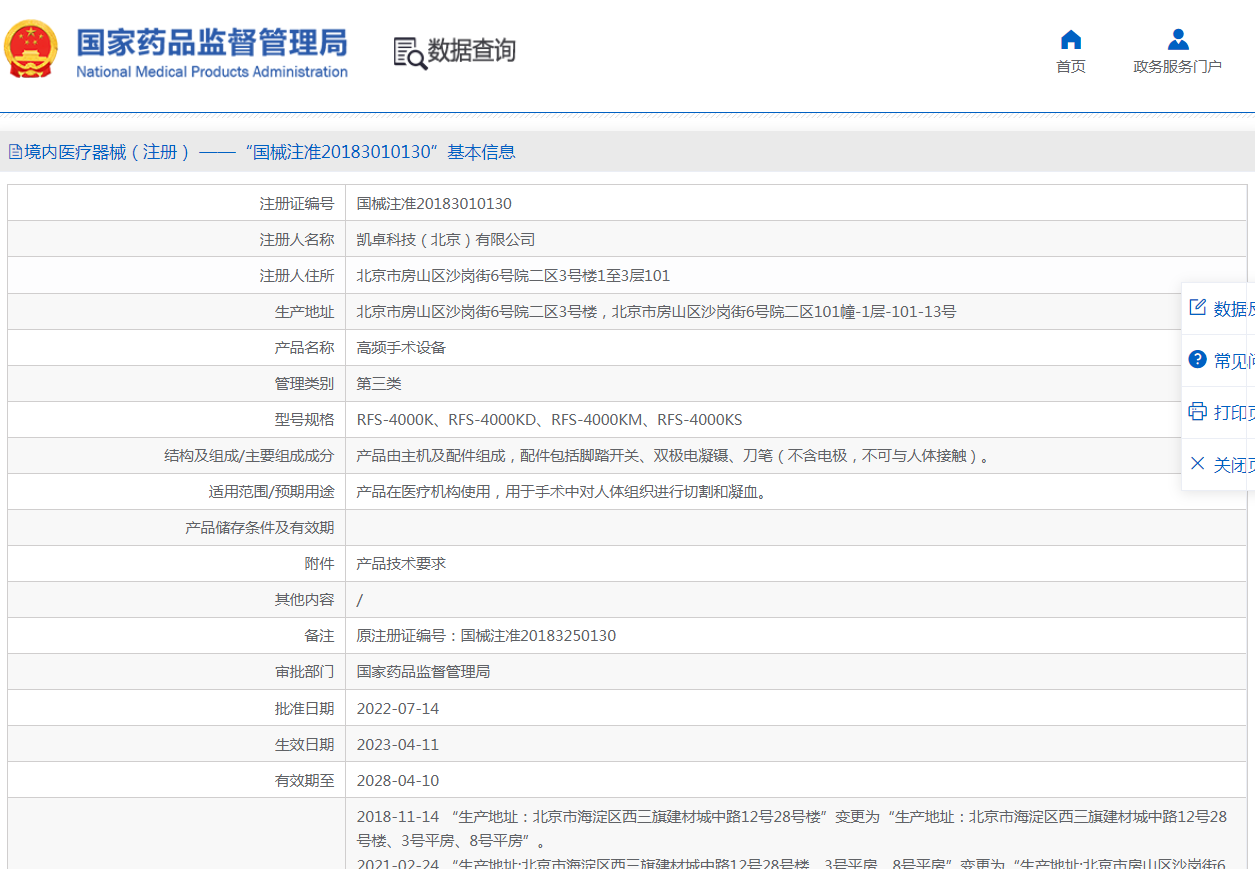Image resolution: width=1255 pixels, height=869 pixels.
Task: Click the 关闭 close option text
Action: (x=1234, y=465)
